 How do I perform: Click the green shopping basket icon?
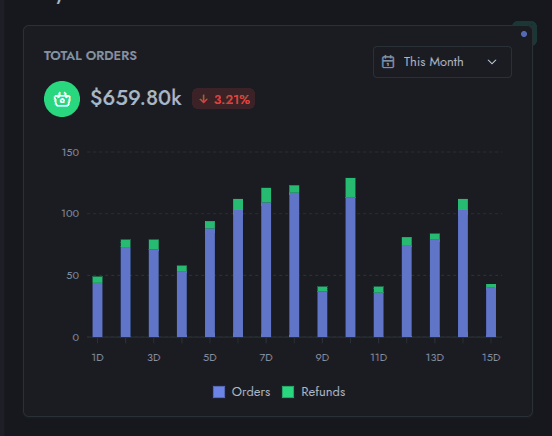pyautogui.click(x=62, y=99)
